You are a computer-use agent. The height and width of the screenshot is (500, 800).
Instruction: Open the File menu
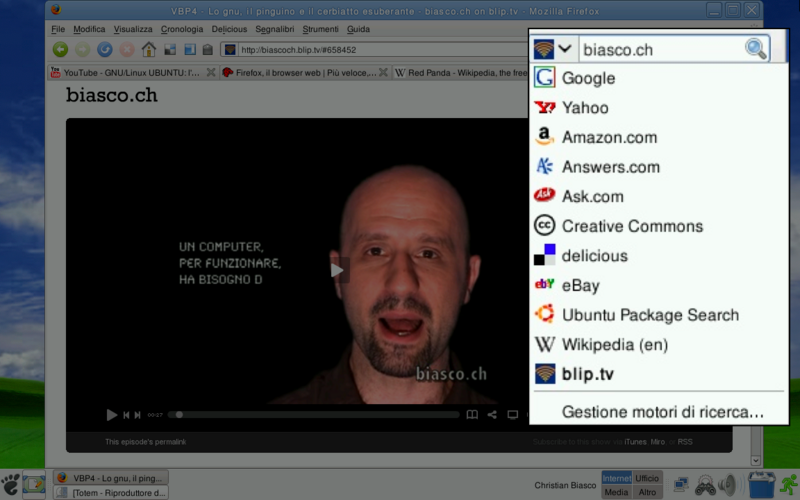coord(58,29)
